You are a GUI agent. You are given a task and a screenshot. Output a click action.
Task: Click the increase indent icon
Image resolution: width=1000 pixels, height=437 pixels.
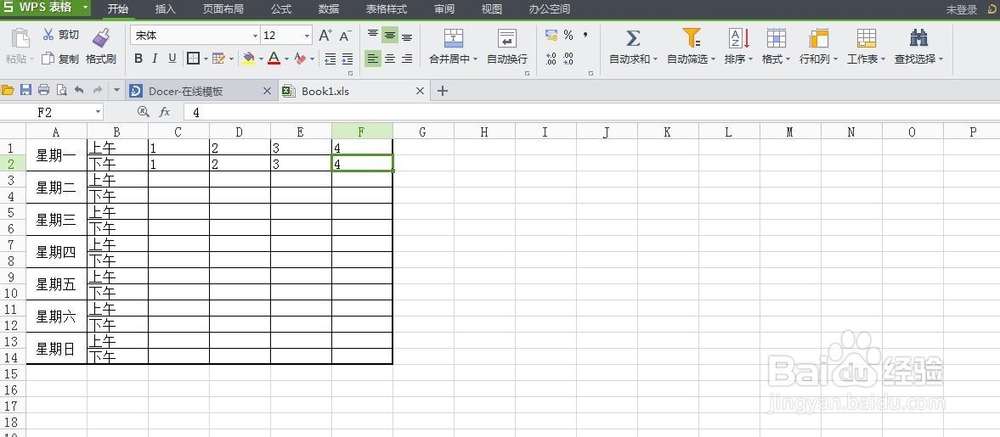pyautogui.click(x=348, y=59)
